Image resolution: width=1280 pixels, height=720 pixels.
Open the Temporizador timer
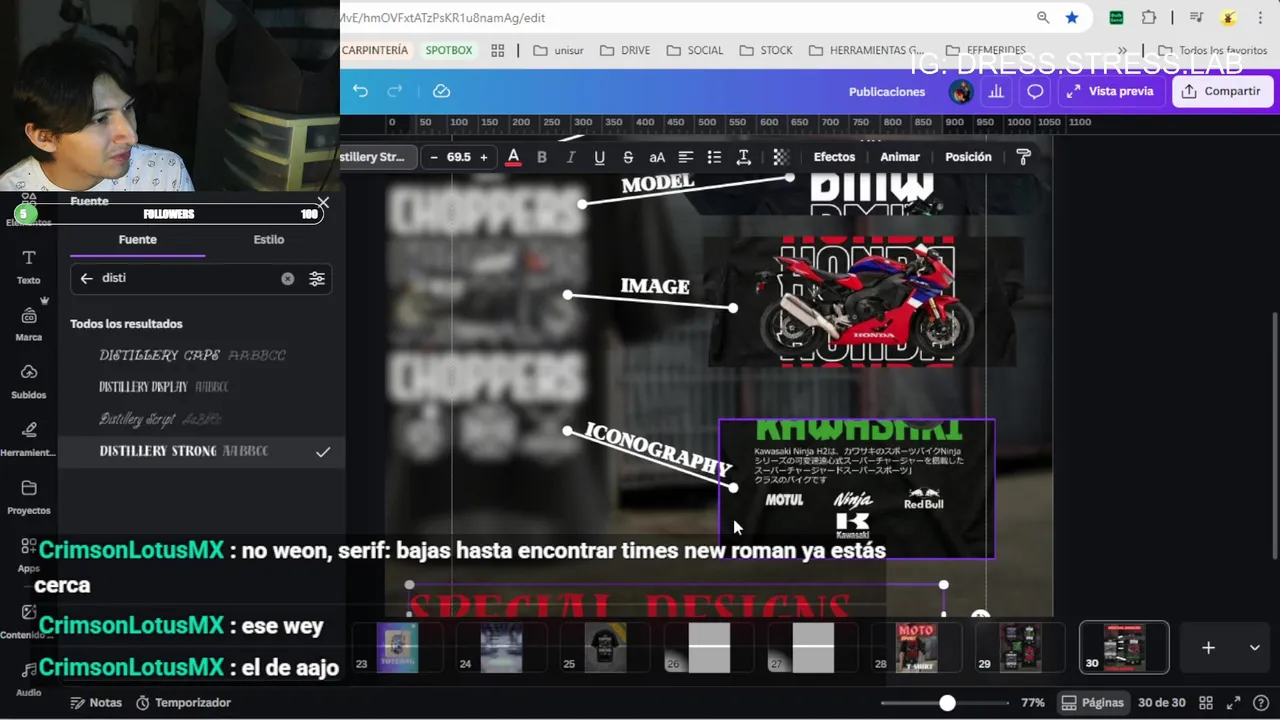183,703
